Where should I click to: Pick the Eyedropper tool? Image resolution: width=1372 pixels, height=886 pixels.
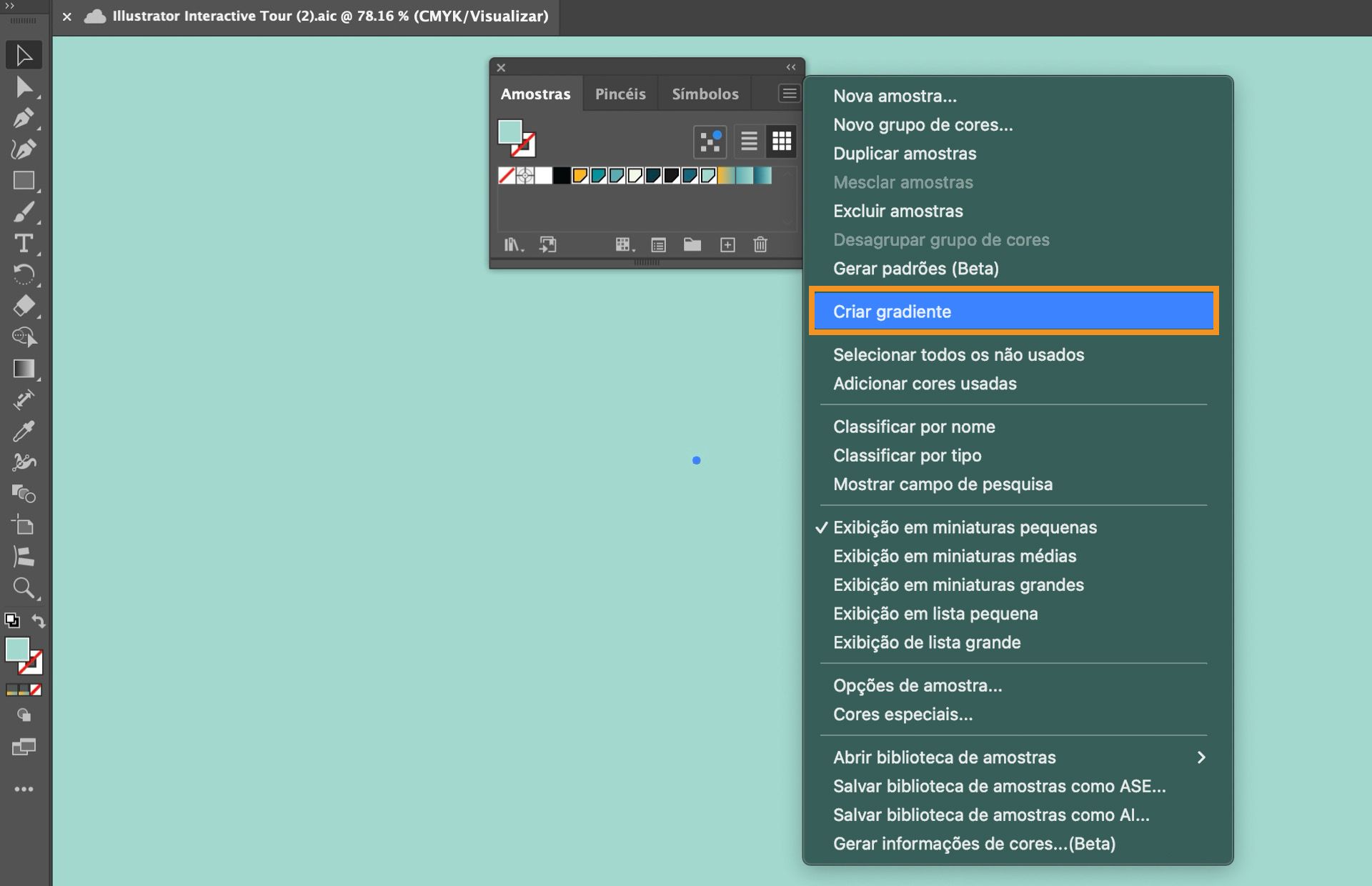point(24,432)
